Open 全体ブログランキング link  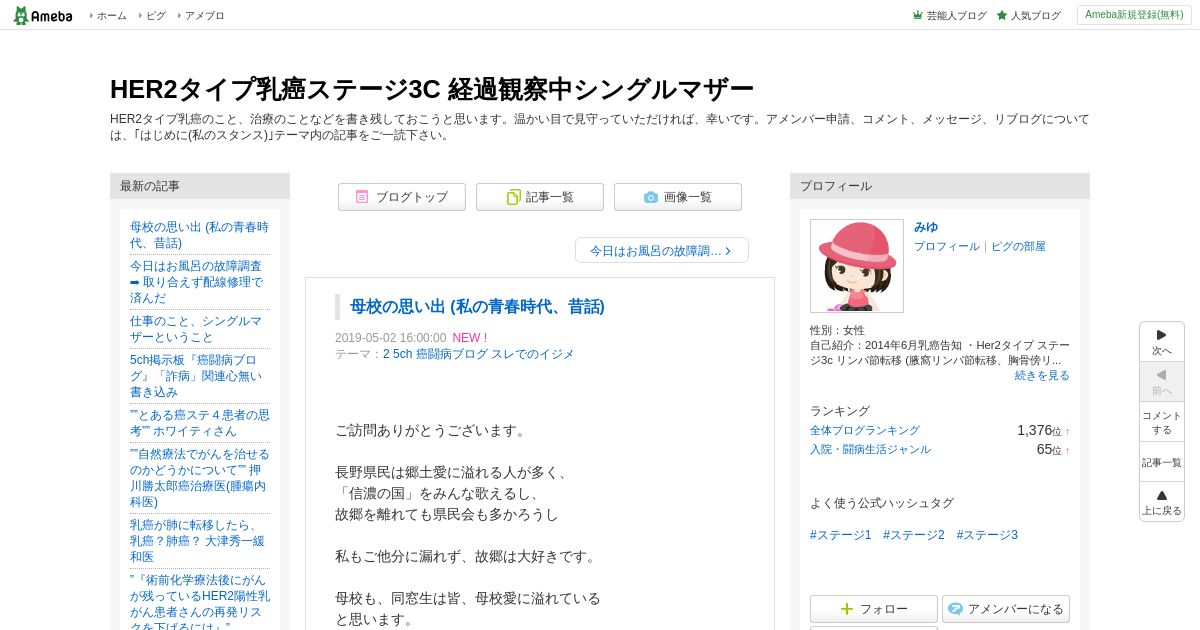coord(865,430)
